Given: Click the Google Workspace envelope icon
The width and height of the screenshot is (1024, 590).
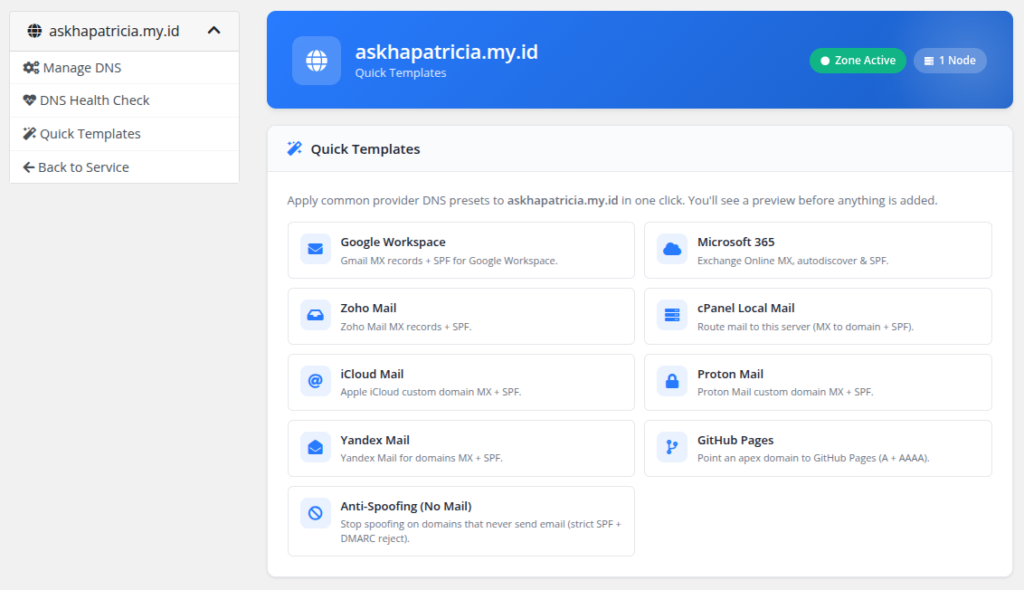Looking at the screenshot, I should pyautogui.click(x=315, y=249).
